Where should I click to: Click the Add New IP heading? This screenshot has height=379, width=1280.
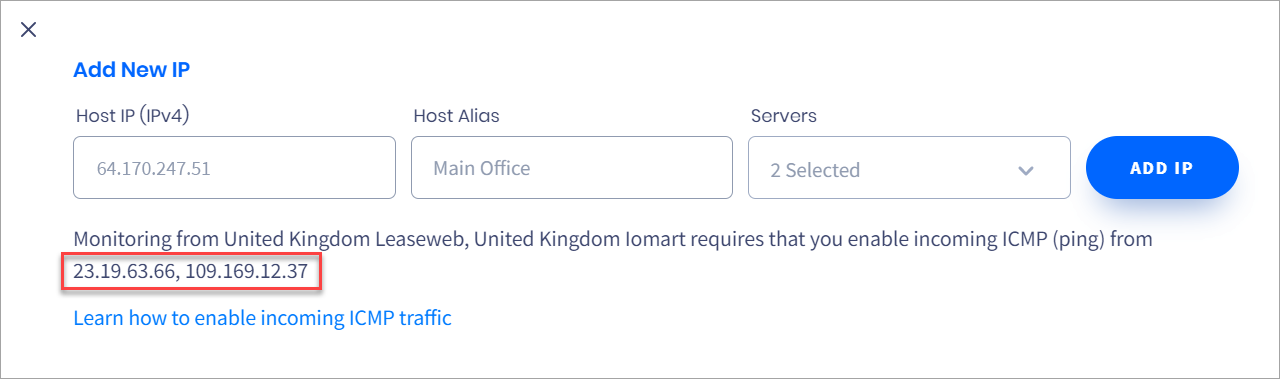tap(131, 70)
